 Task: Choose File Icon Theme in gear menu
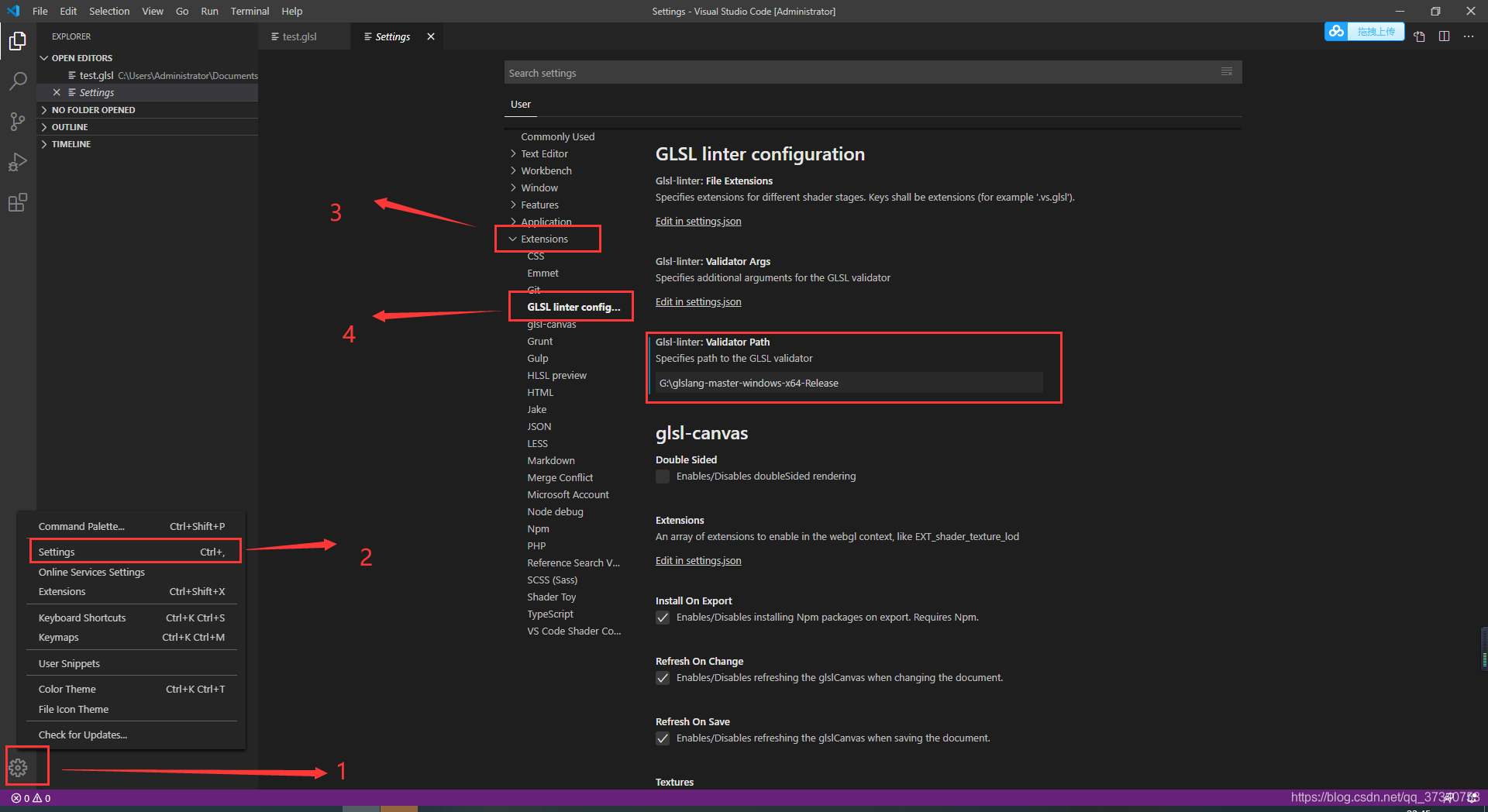[x=132, y=709]
